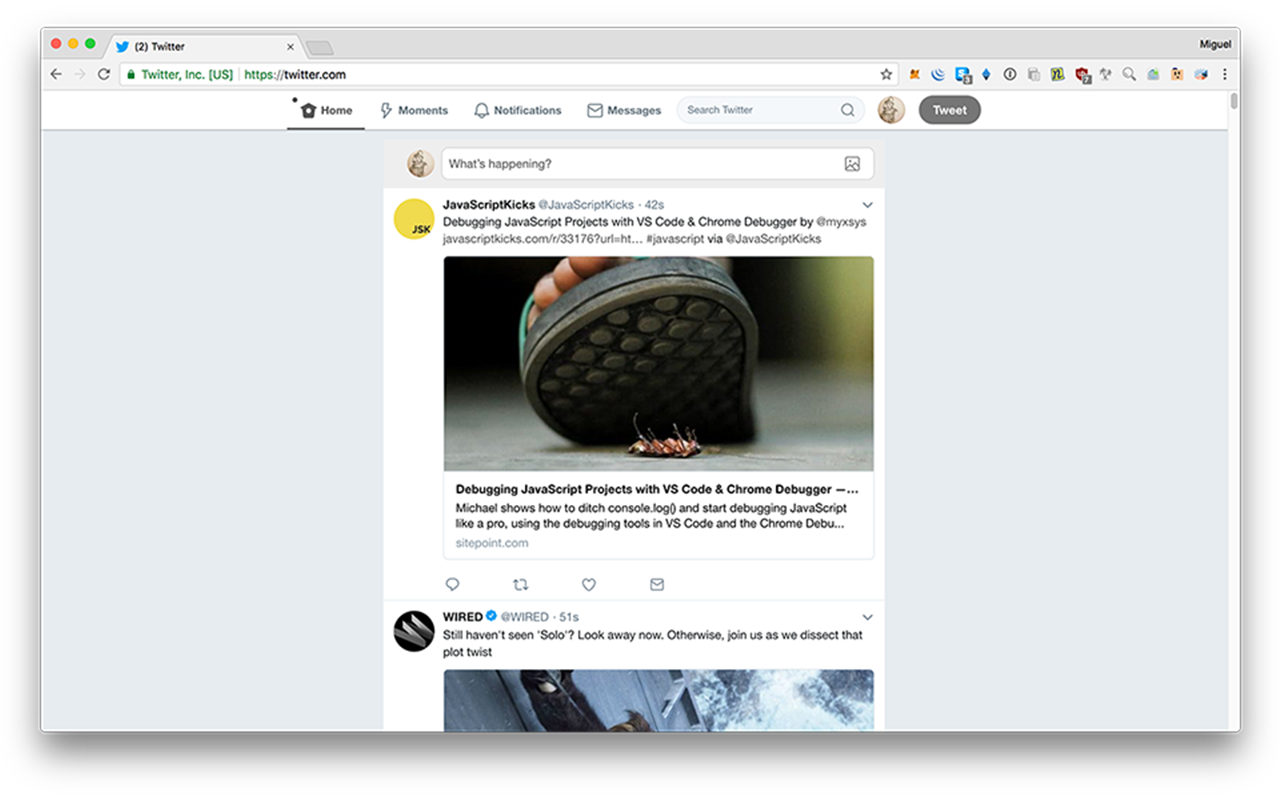This screenshot has width=1280, height=800.
Task: Expand options chevron on WIRED tweet
Action: pyautogui.click(x=867, y=617)
